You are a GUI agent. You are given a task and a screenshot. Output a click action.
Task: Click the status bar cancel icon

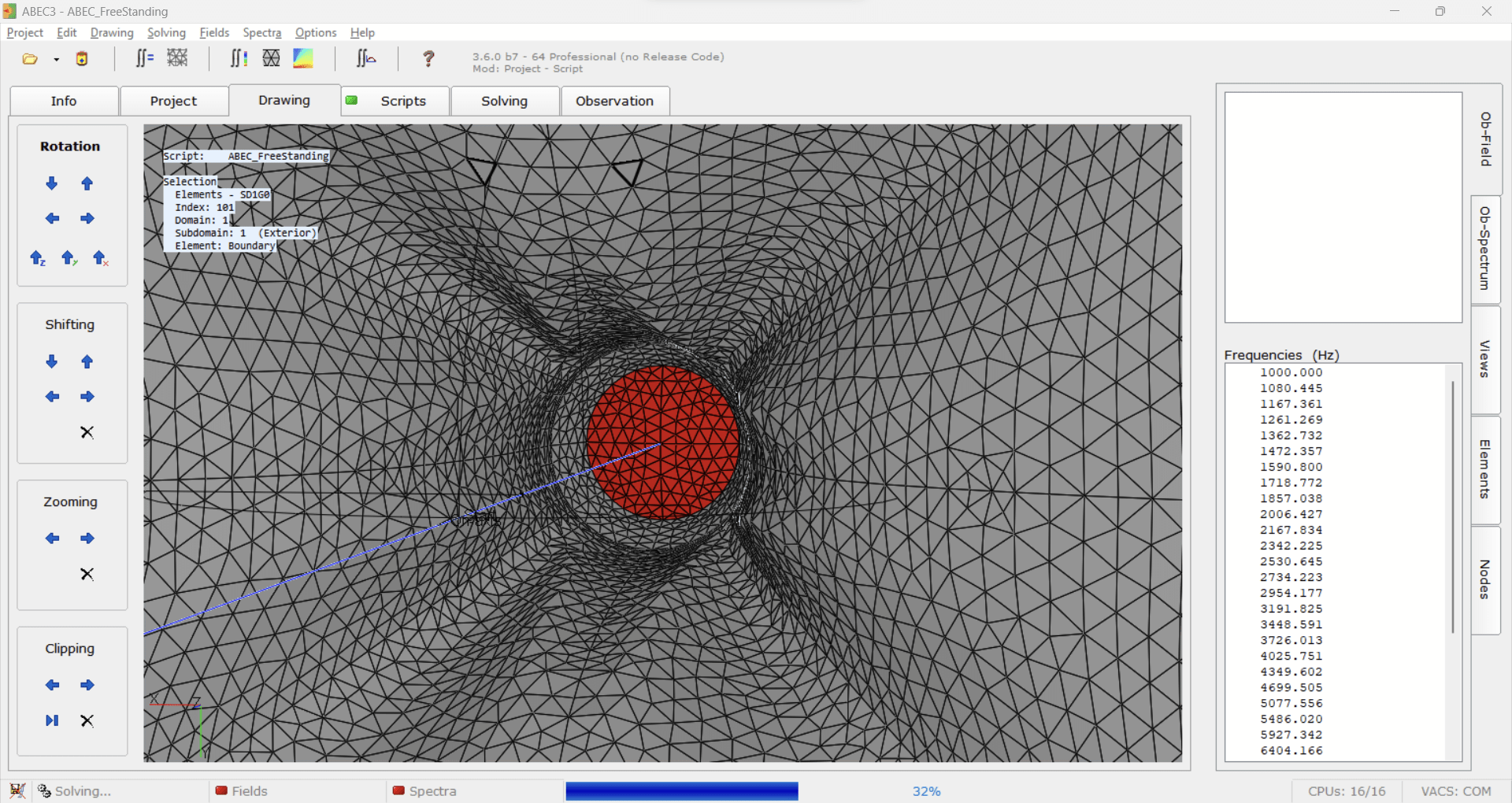click(x=17, y=790)
